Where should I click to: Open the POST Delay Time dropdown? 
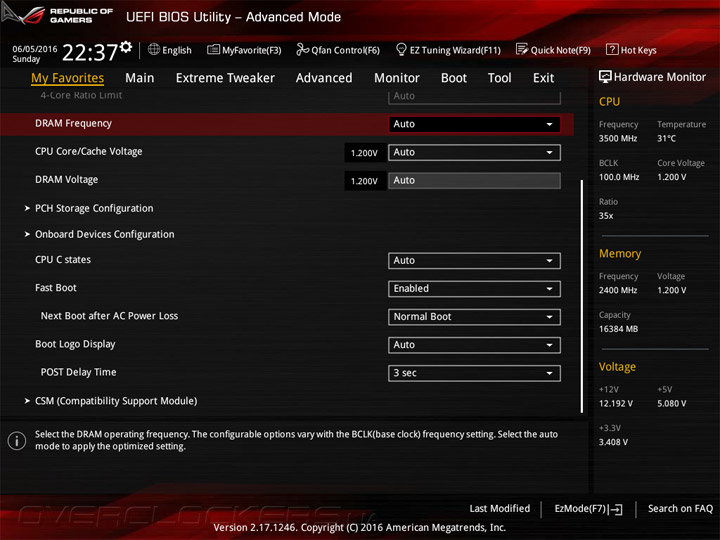click(x=474, y=373)
